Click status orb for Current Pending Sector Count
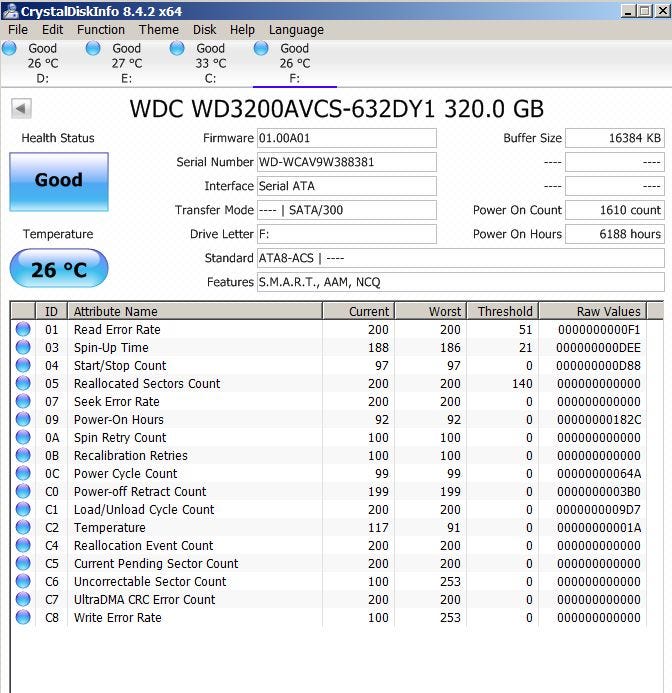Viewport: 672px width, 693px height. click(23, 564)
